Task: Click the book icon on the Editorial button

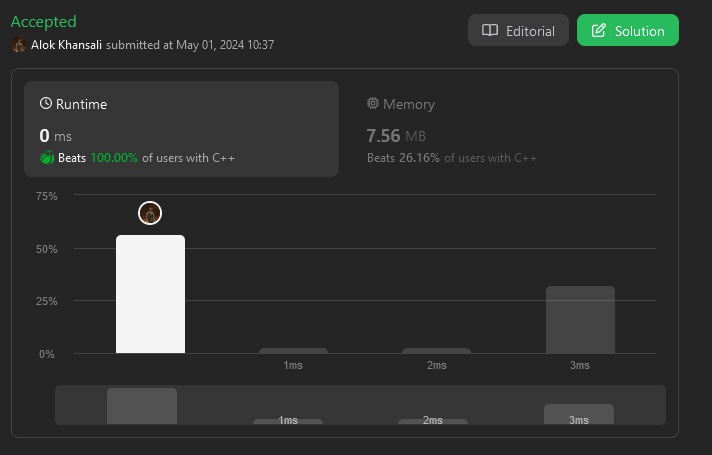Action: pos(490,31)
